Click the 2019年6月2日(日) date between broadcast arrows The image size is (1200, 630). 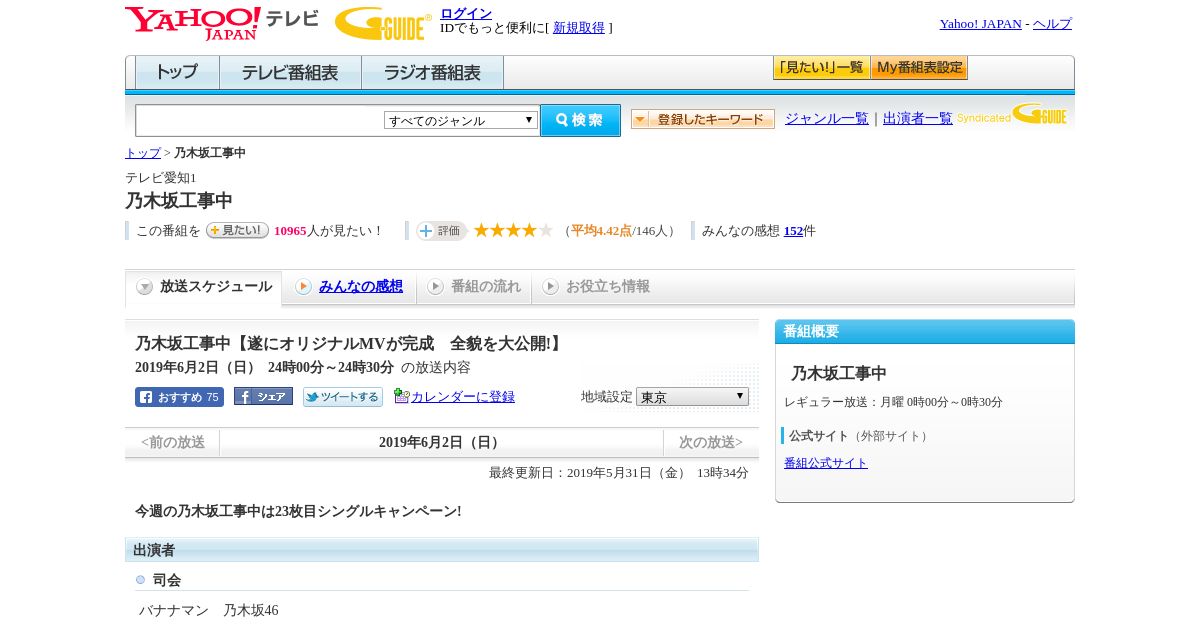tap(441, 443)
